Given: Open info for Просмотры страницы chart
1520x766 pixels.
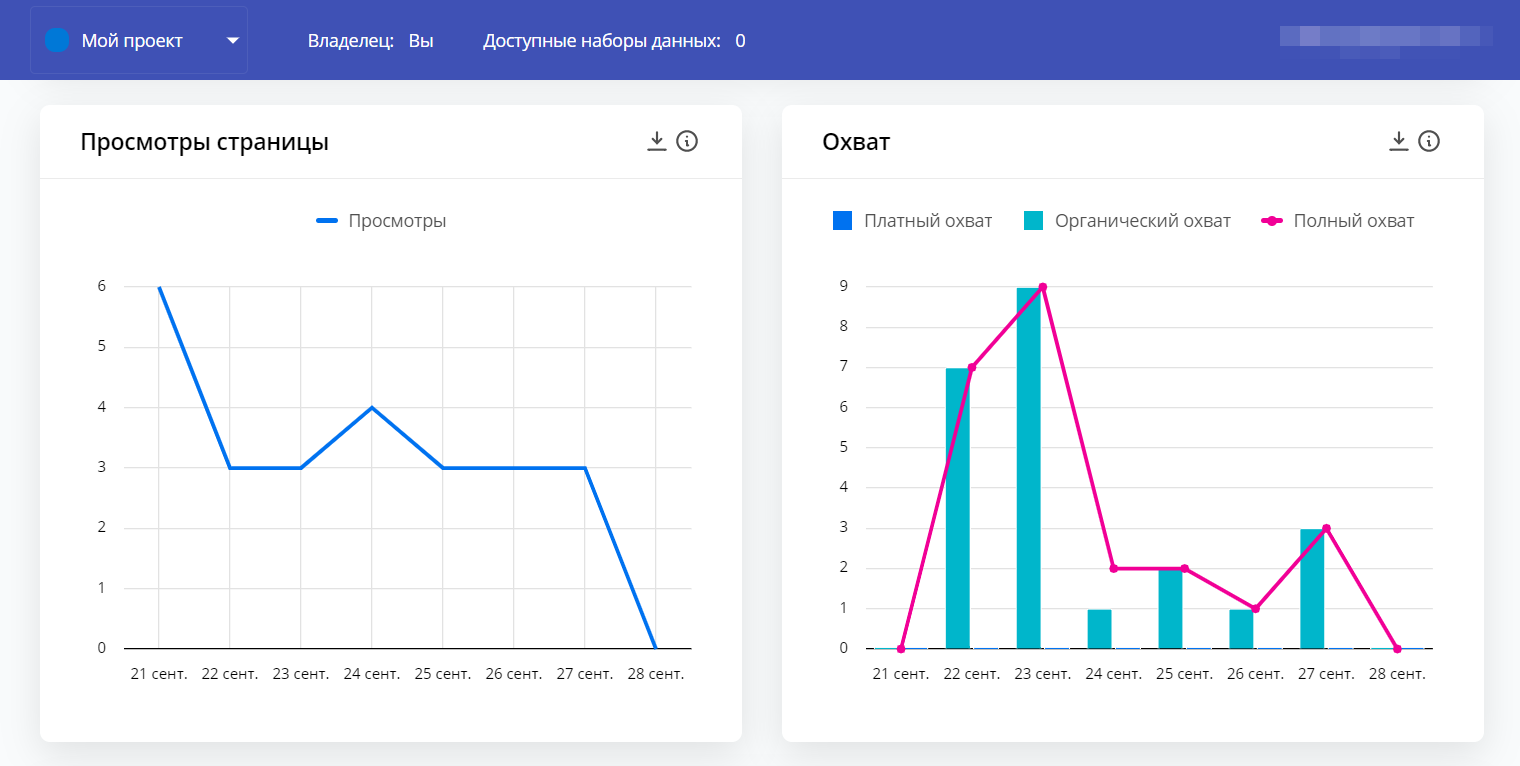Looking at the screenshot, I should [x=687, y=141].
